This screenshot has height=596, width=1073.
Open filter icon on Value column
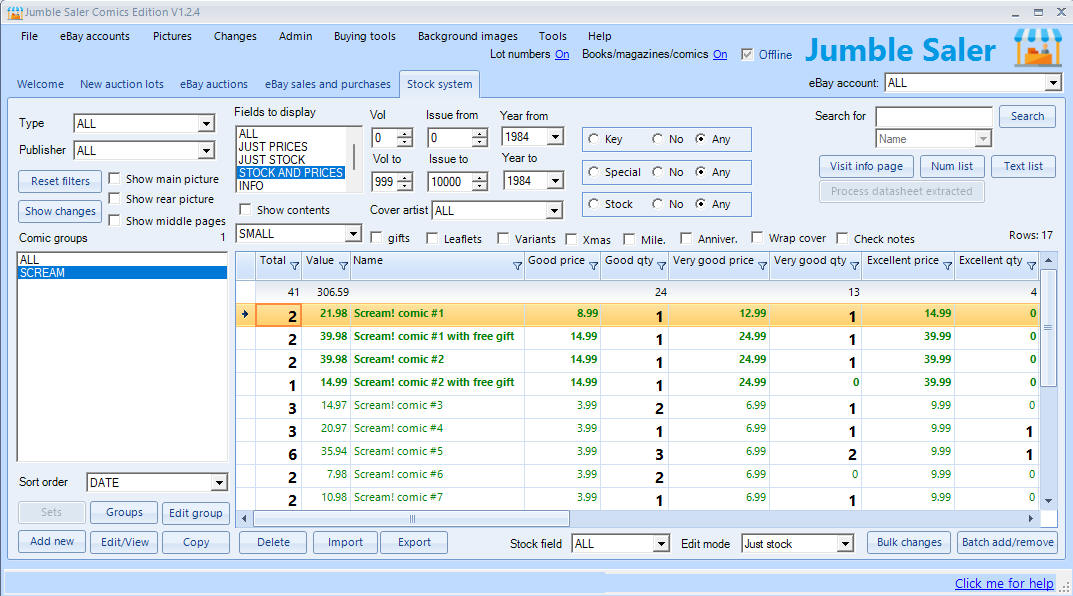pos(344,266)
